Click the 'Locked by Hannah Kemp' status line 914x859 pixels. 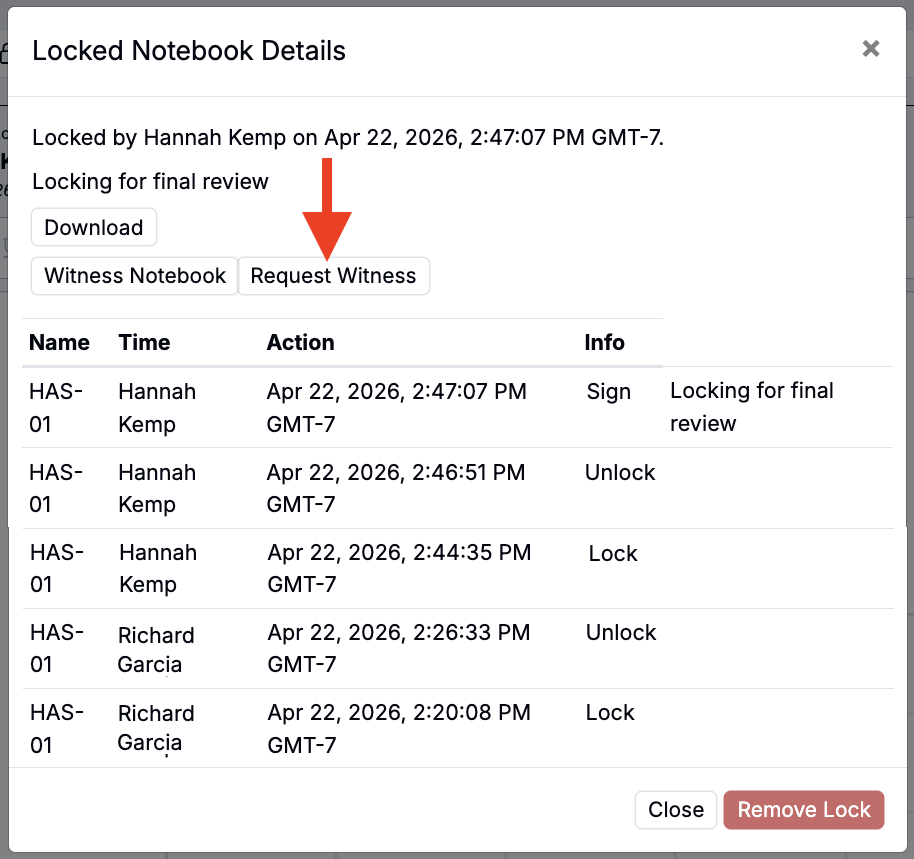(x=348, y=137)
